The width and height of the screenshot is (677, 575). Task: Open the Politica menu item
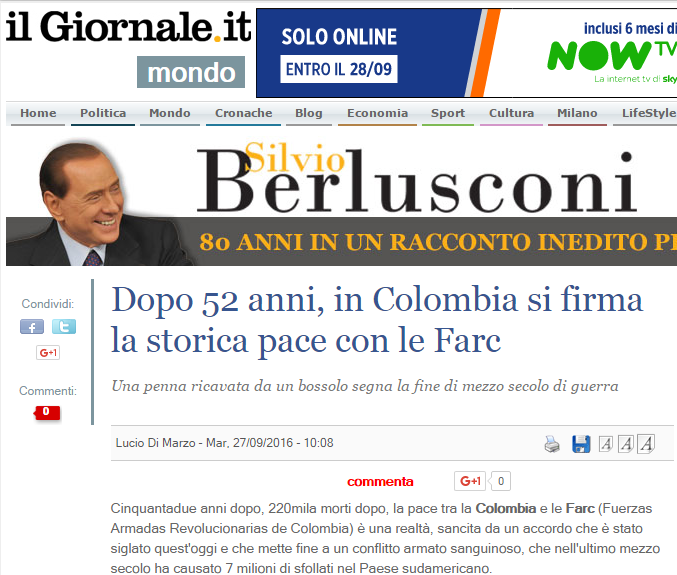click(x=103, y=113)
